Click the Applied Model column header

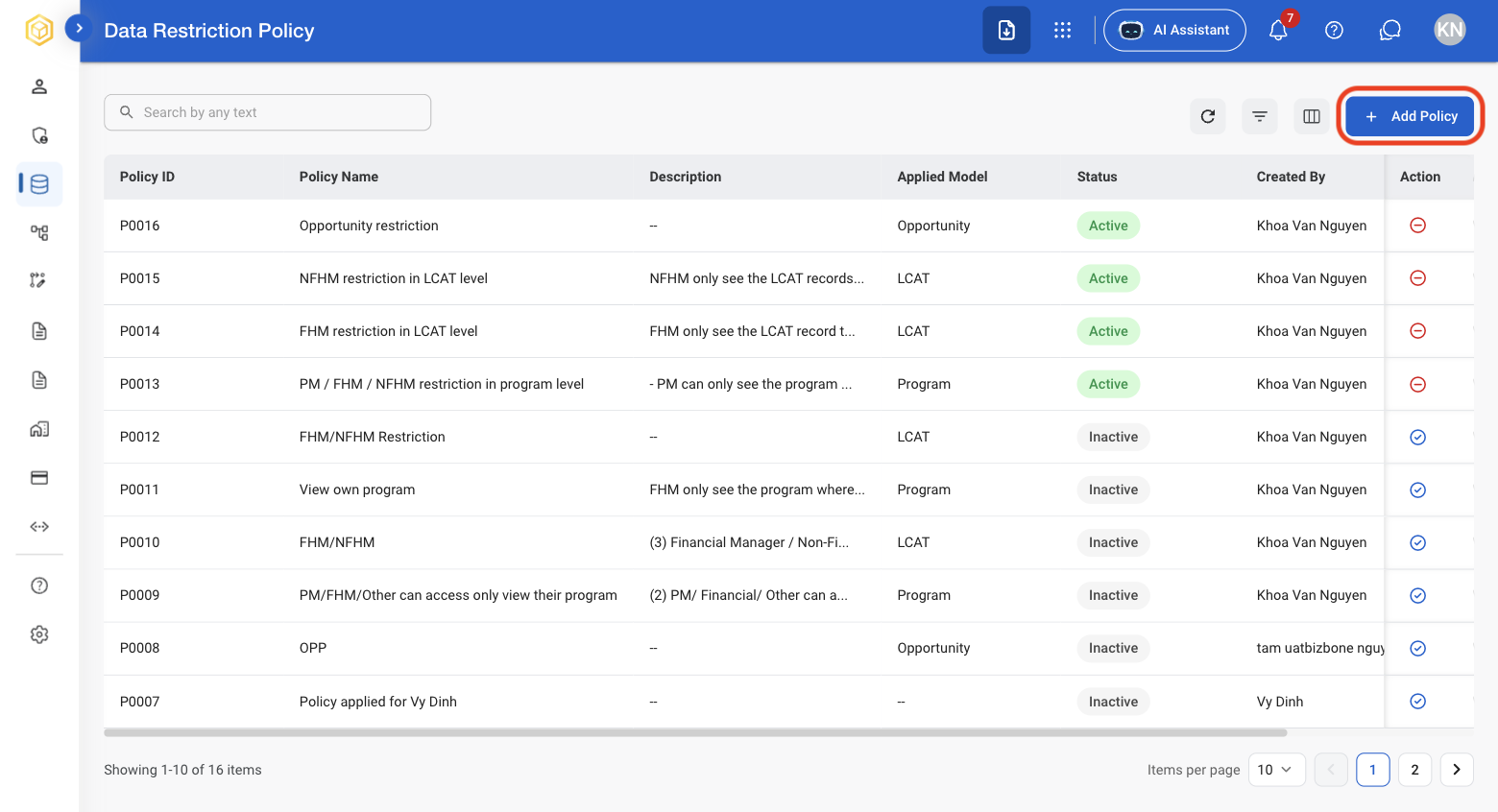coord(942,177)
